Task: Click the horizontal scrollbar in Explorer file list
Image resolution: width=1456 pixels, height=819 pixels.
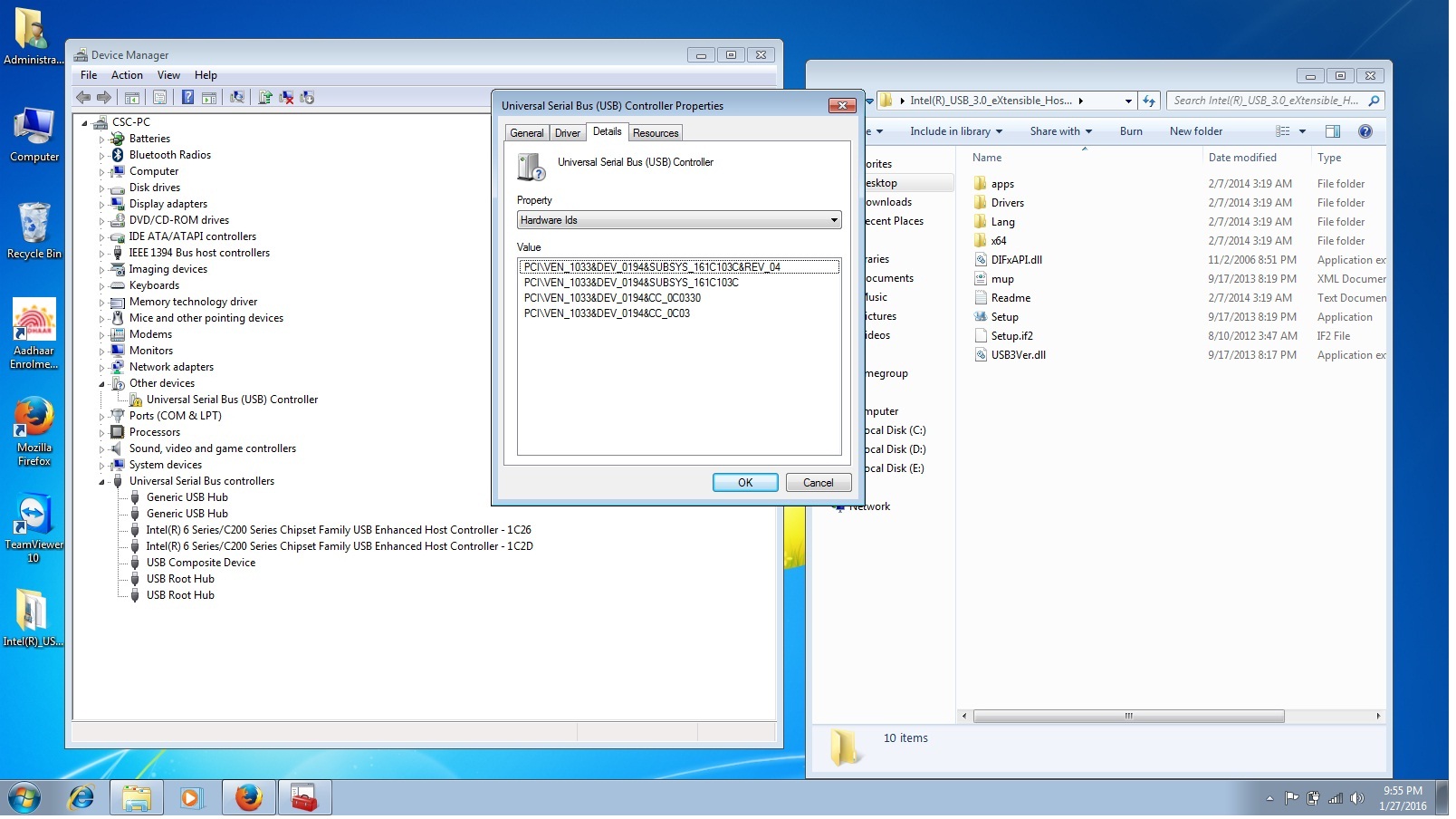Action: 1128,717
